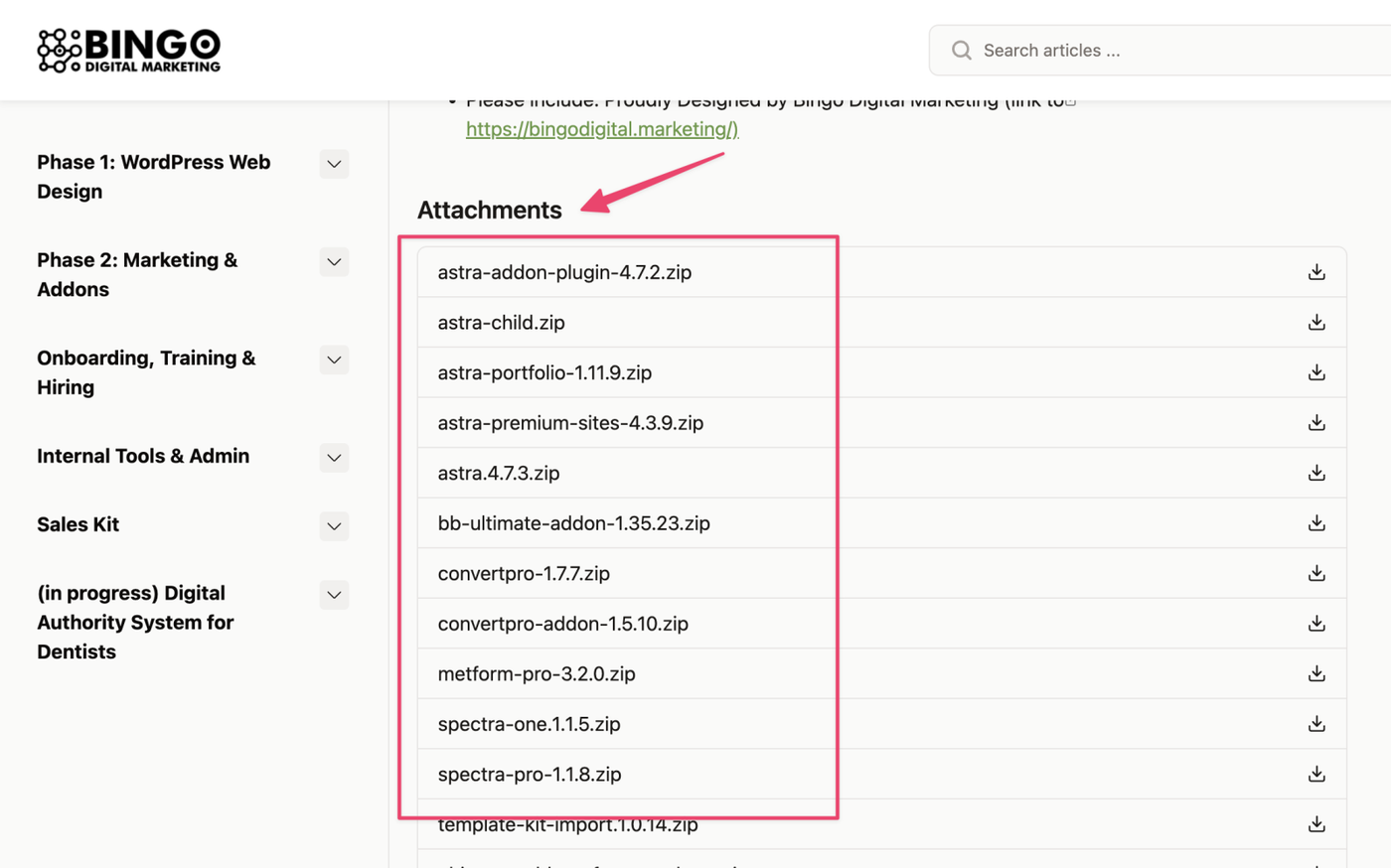This screenshot has height=868, width=1391.
Task: Click the search magnifier icon
Action: pos(961,51)
